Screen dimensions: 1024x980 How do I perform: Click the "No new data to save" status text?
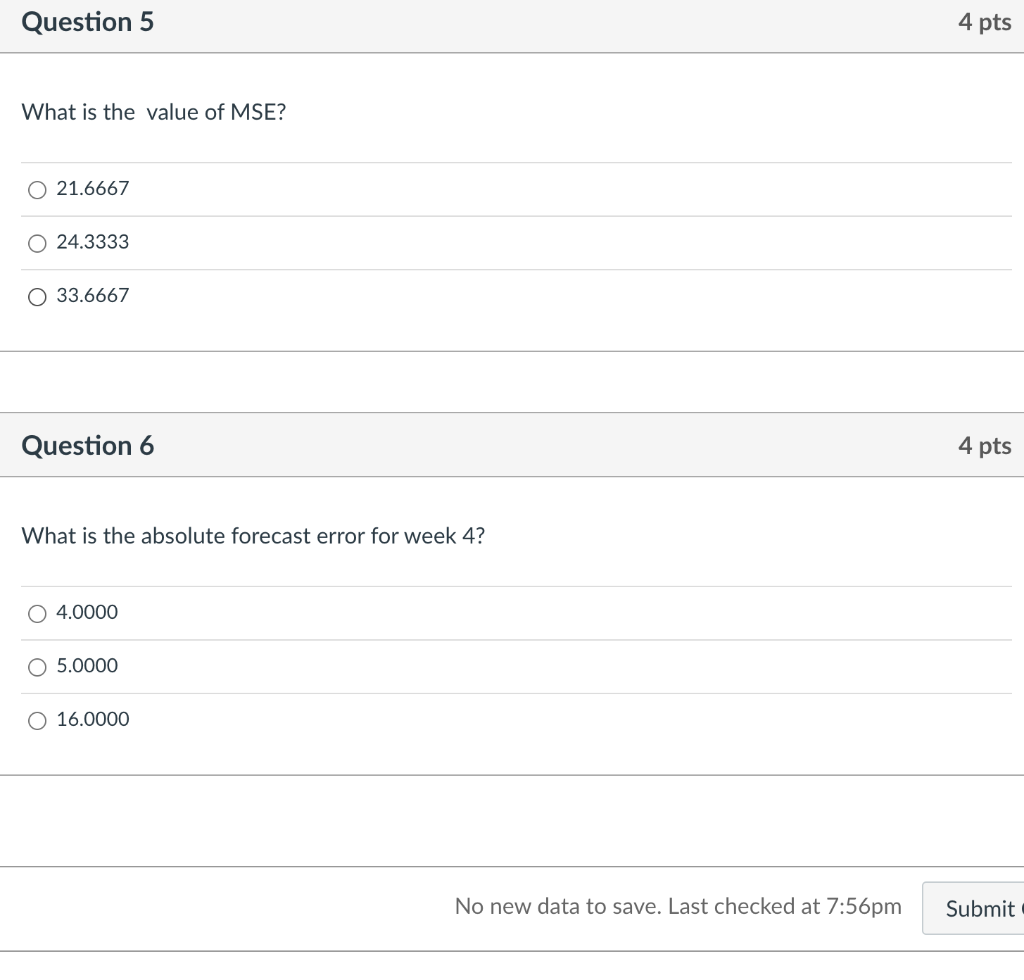[x=677, y=906]
